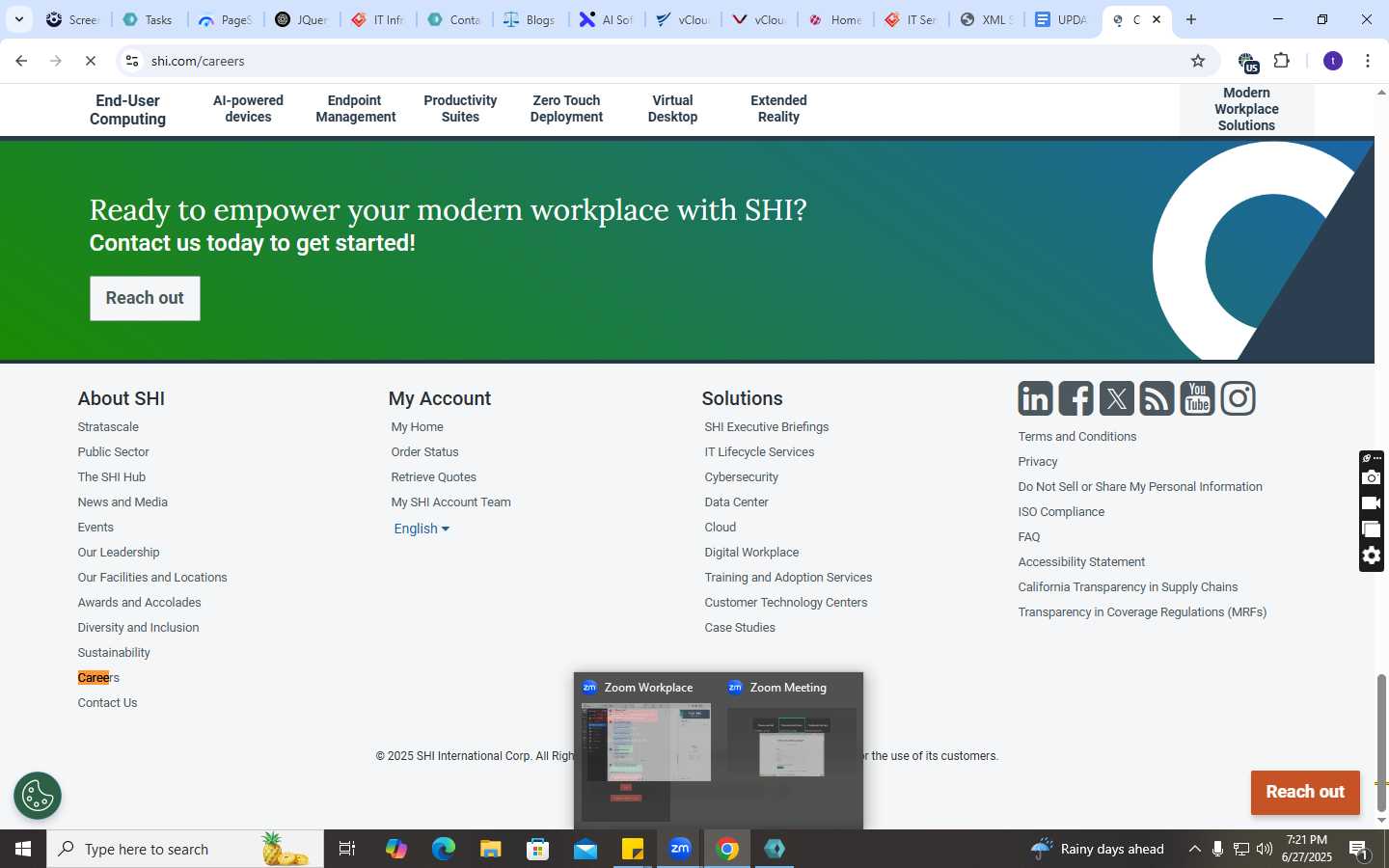This screenshot has height=868, width=1389.
Task: Open Retrieve Quotes link
Action: 433,477
